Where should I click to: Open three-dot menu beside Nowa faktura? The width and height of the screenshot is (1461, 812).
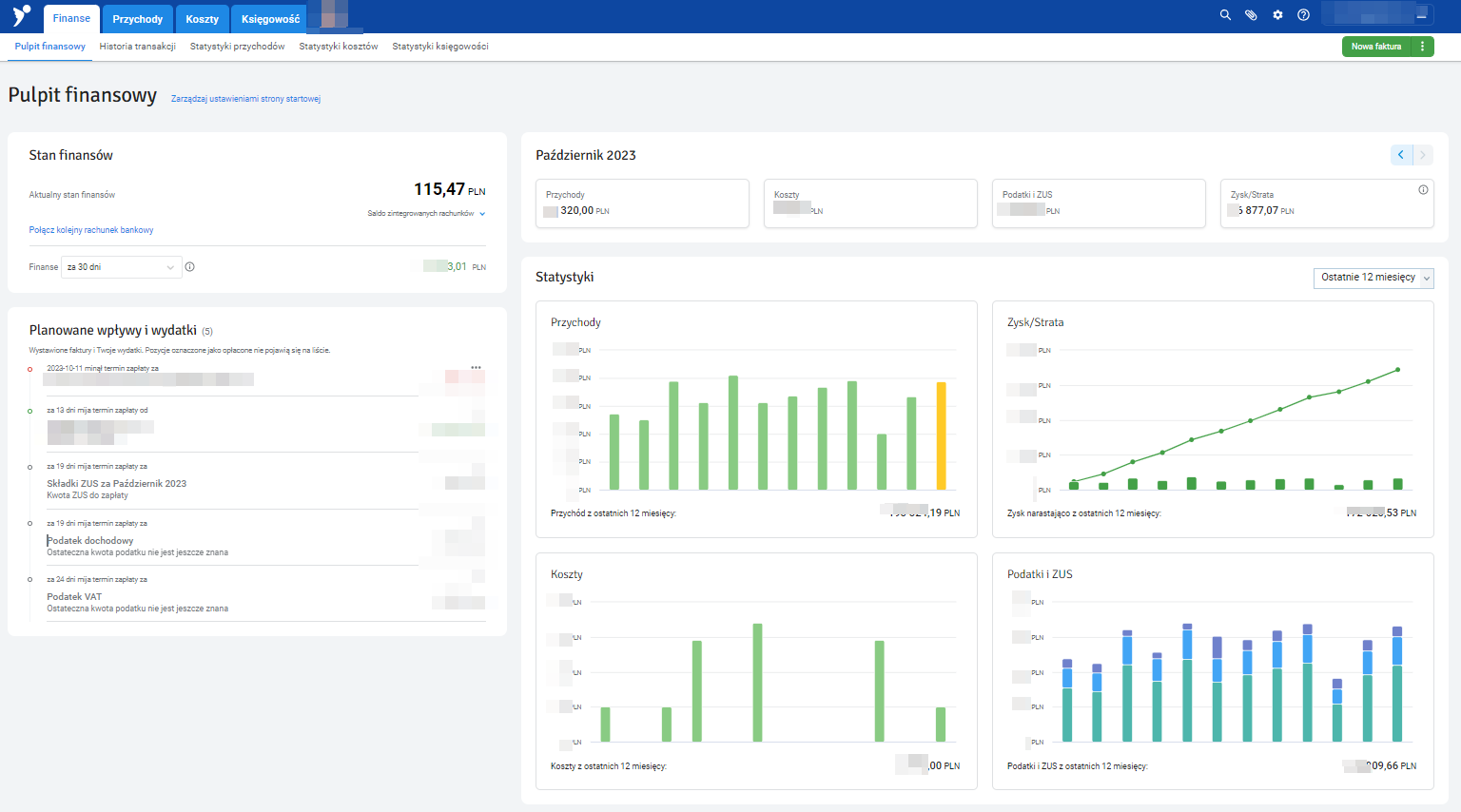[x=1422, y=47]
